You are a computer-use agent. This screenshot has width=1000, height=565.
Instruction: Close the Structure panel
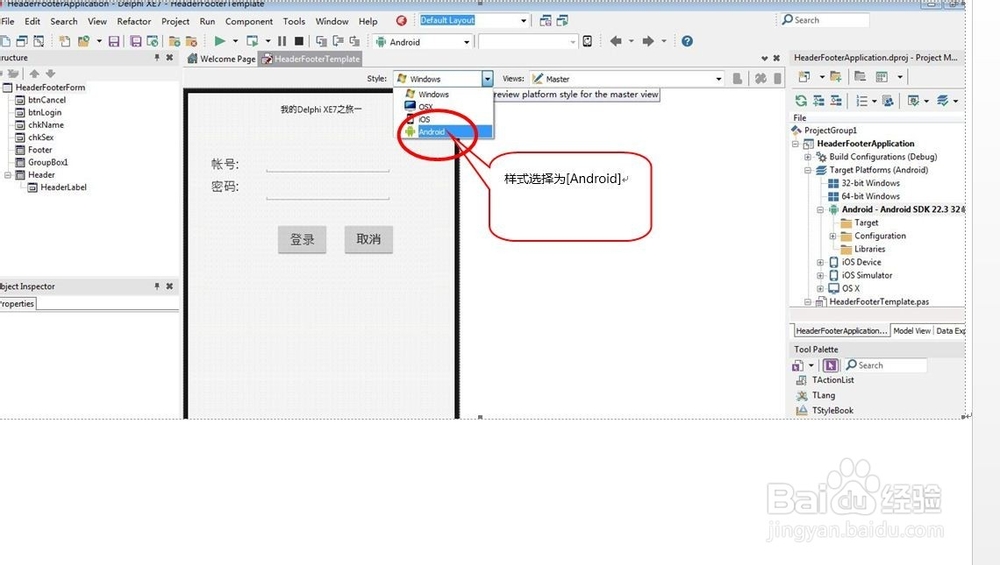point(170,57)
